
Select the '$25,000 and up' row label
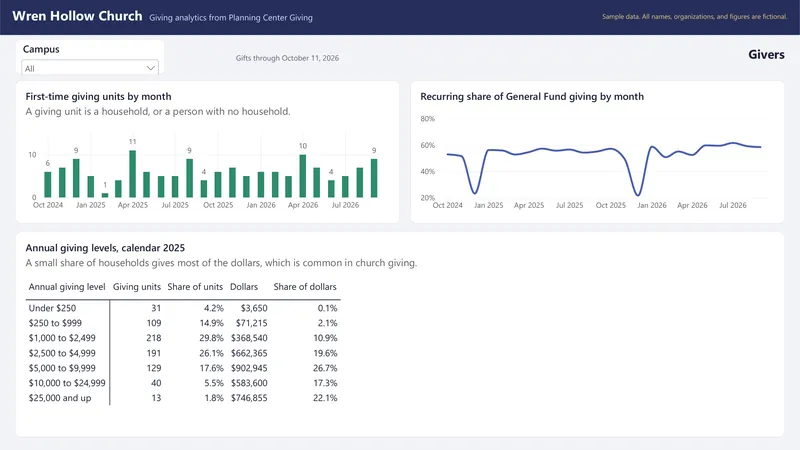coord(60,398)
